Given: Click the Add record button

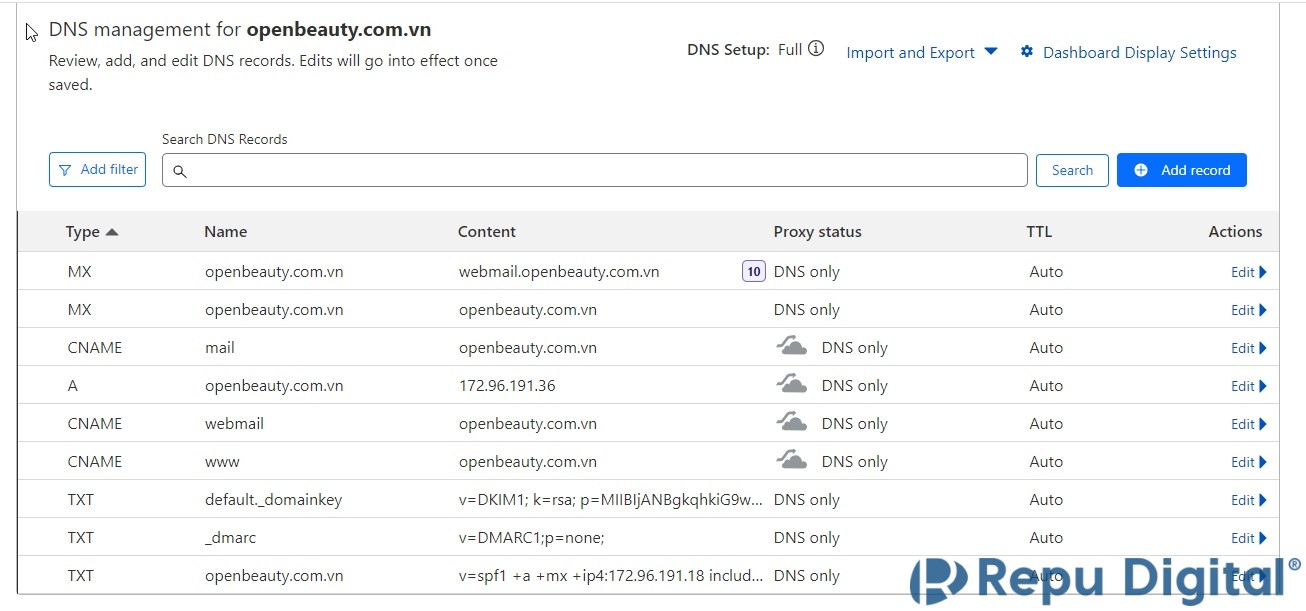Looking at the screenshot, I should coord(1181,170).
